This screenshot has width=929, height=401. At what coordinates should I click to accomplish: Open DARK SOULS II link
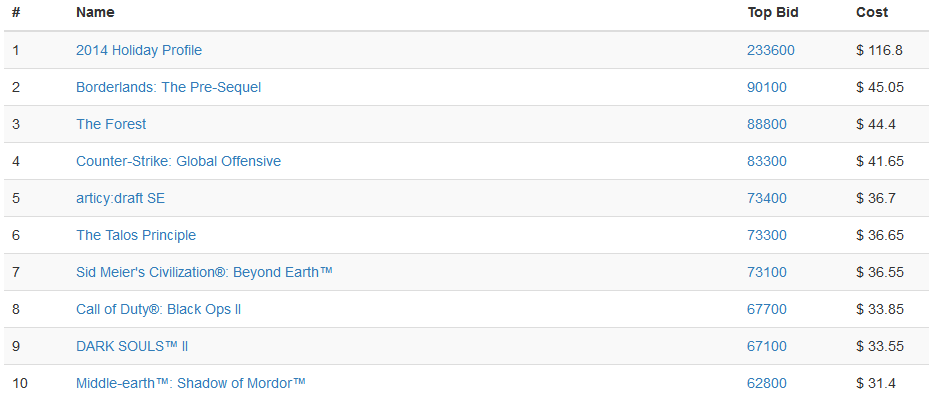point(132,347)
